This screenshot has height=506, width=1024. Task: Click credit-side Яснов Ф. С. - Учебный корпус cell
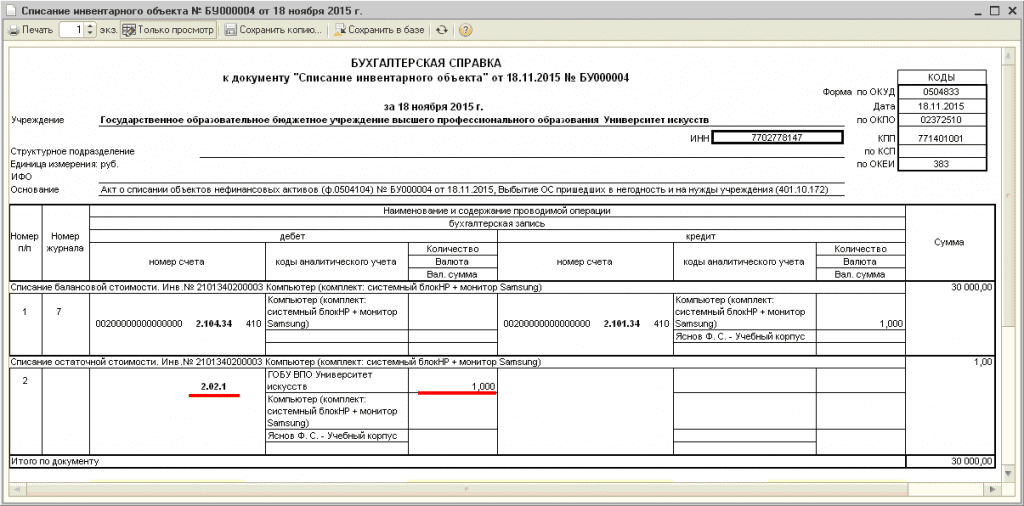(x=744, y=336)
